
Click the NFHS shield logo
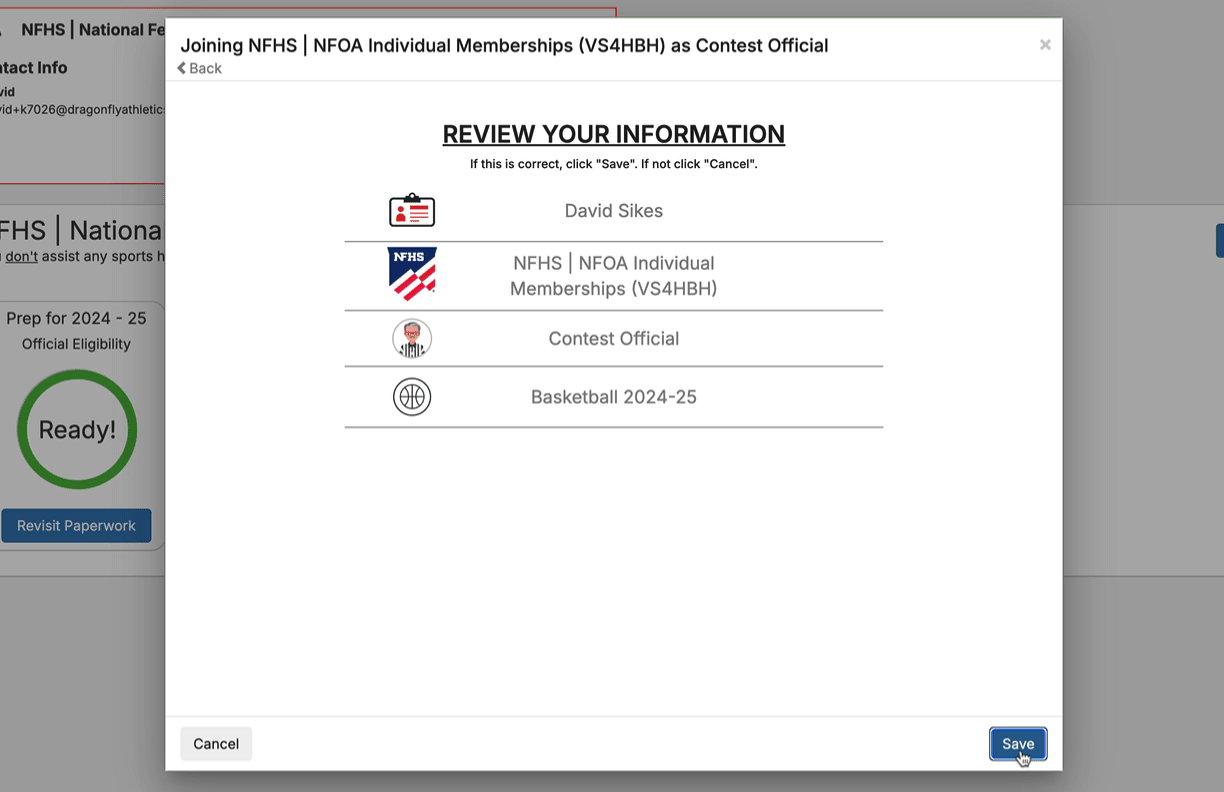(412, 274)
